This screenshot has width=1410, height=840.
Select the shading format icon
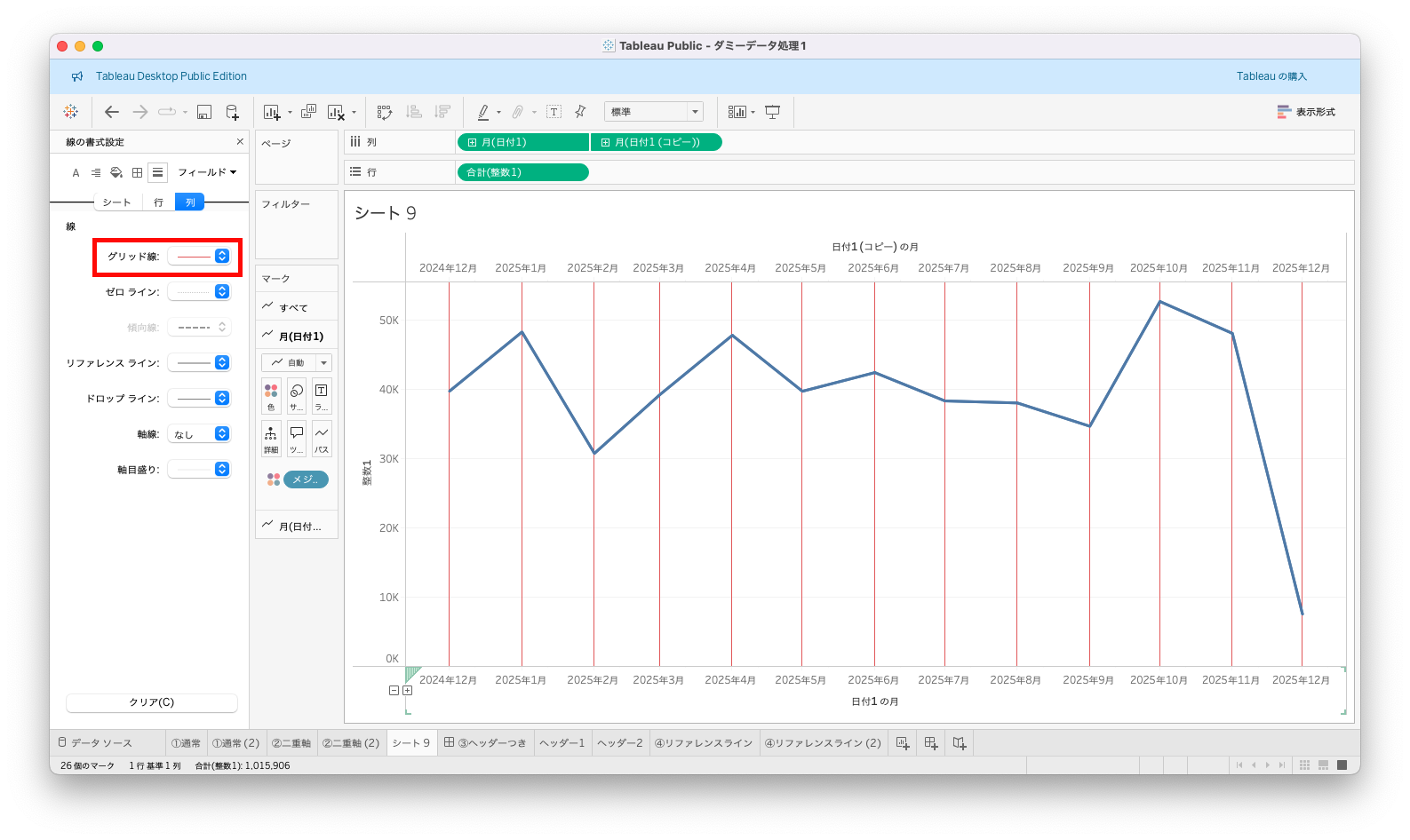(116, 172)
